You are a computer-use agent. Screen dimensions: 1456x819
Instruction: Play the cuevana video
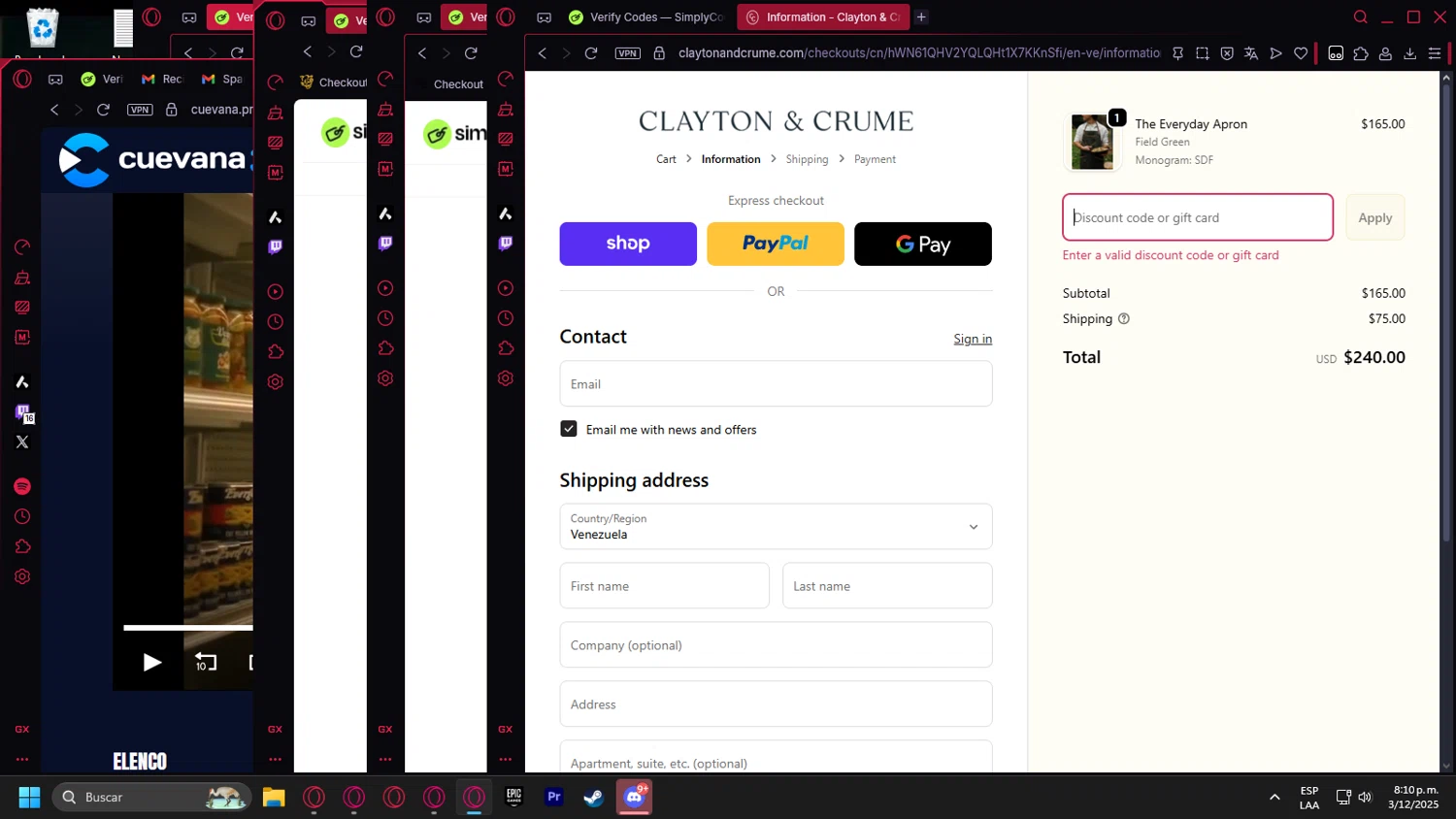(x=151, y=662)
